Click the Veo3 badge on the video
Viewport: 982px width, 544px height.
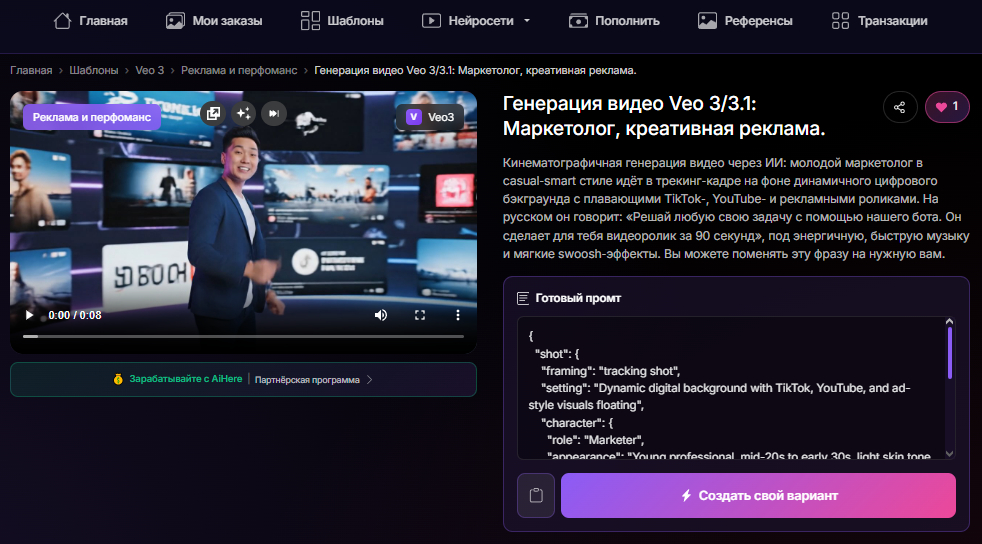430,117
